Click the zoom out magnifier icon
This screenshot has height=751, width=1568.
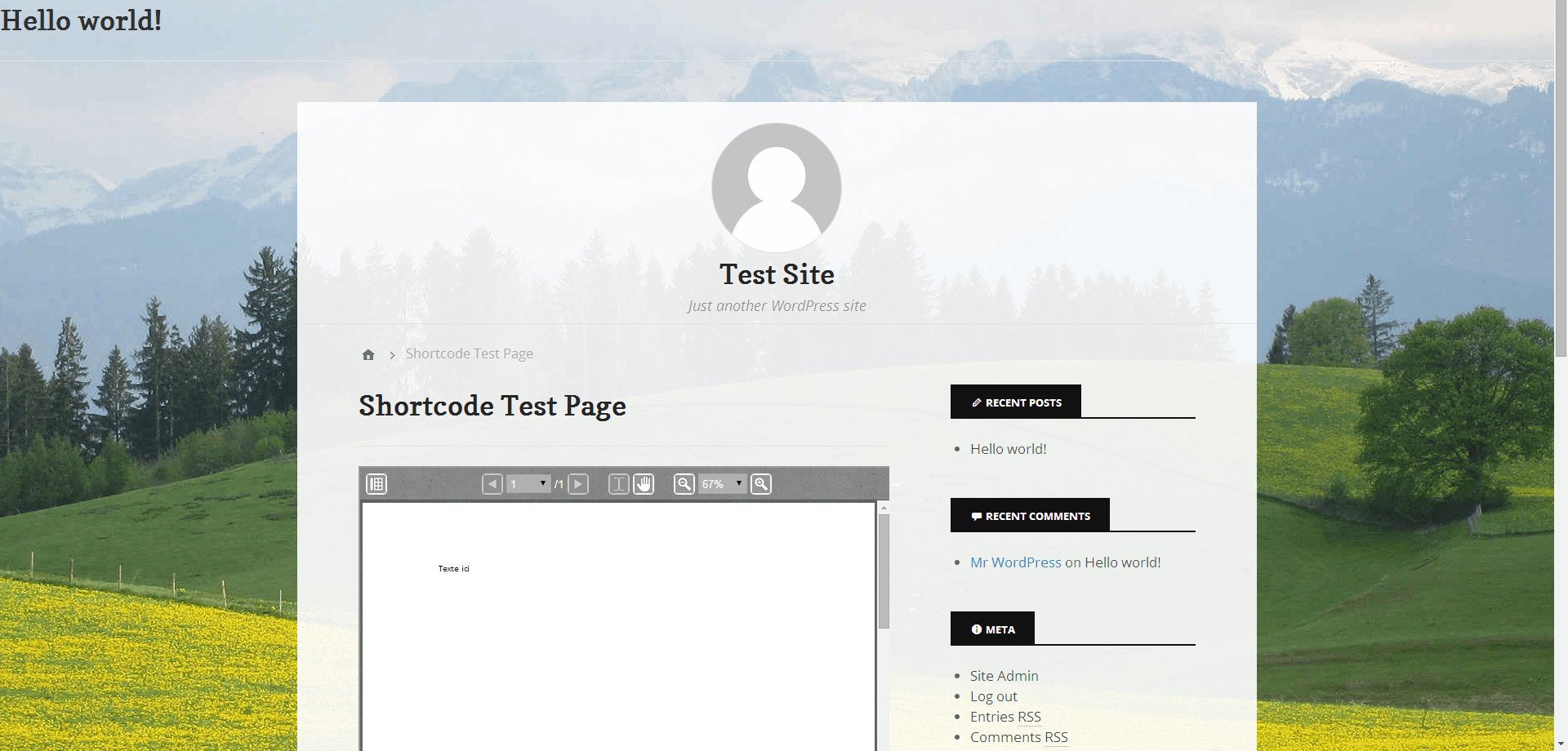(x=684, y=484)
